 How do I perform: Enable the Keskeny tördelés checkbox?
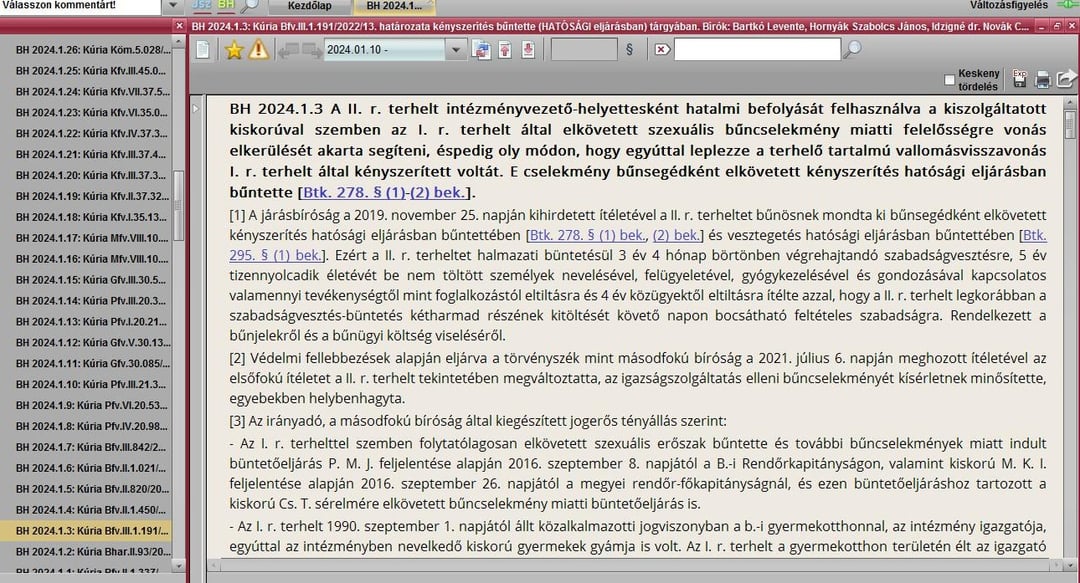point(950,78)
